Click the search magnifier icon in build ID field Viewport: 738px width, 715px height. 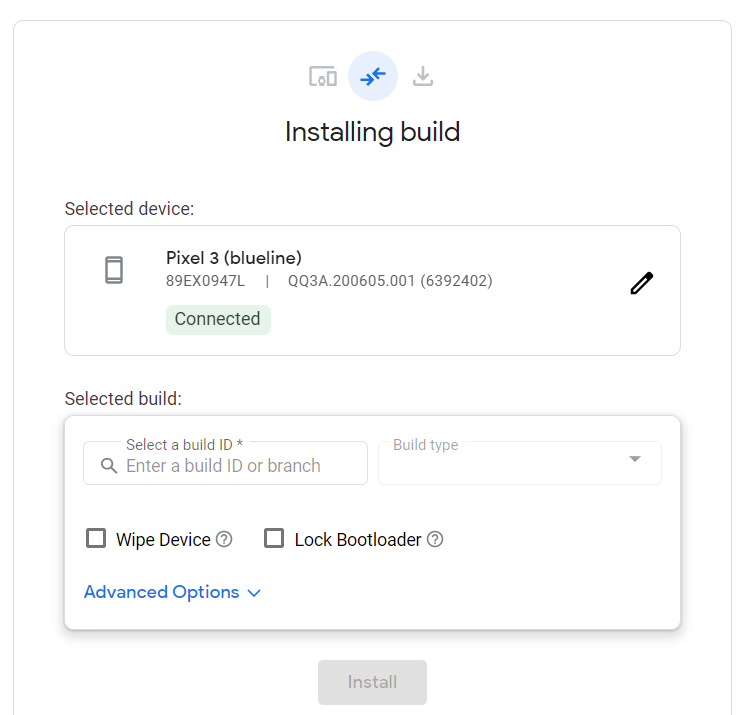click(x=109, y=466)
